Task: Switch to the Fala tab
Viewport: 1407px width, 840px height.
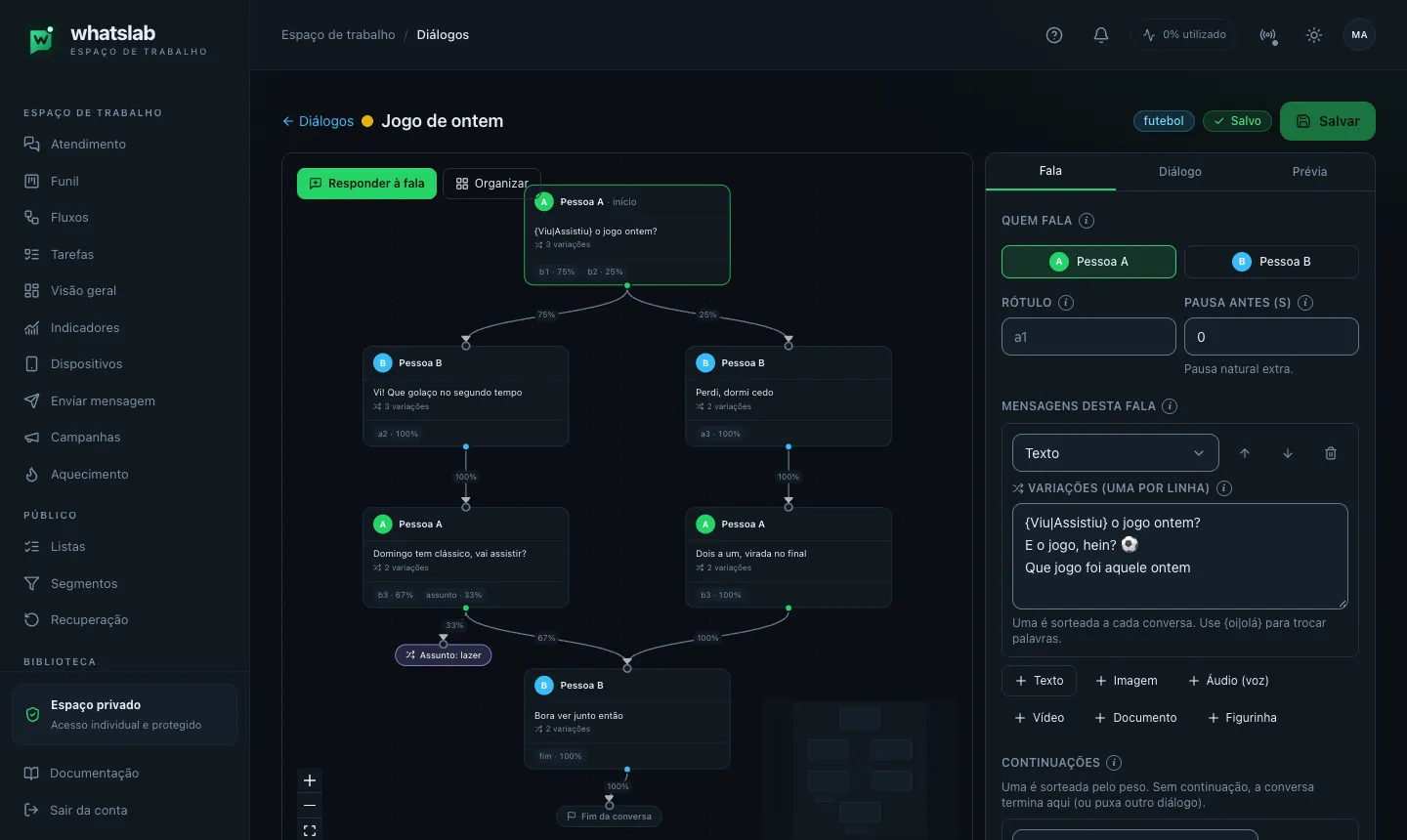Action: [1050, 171]
